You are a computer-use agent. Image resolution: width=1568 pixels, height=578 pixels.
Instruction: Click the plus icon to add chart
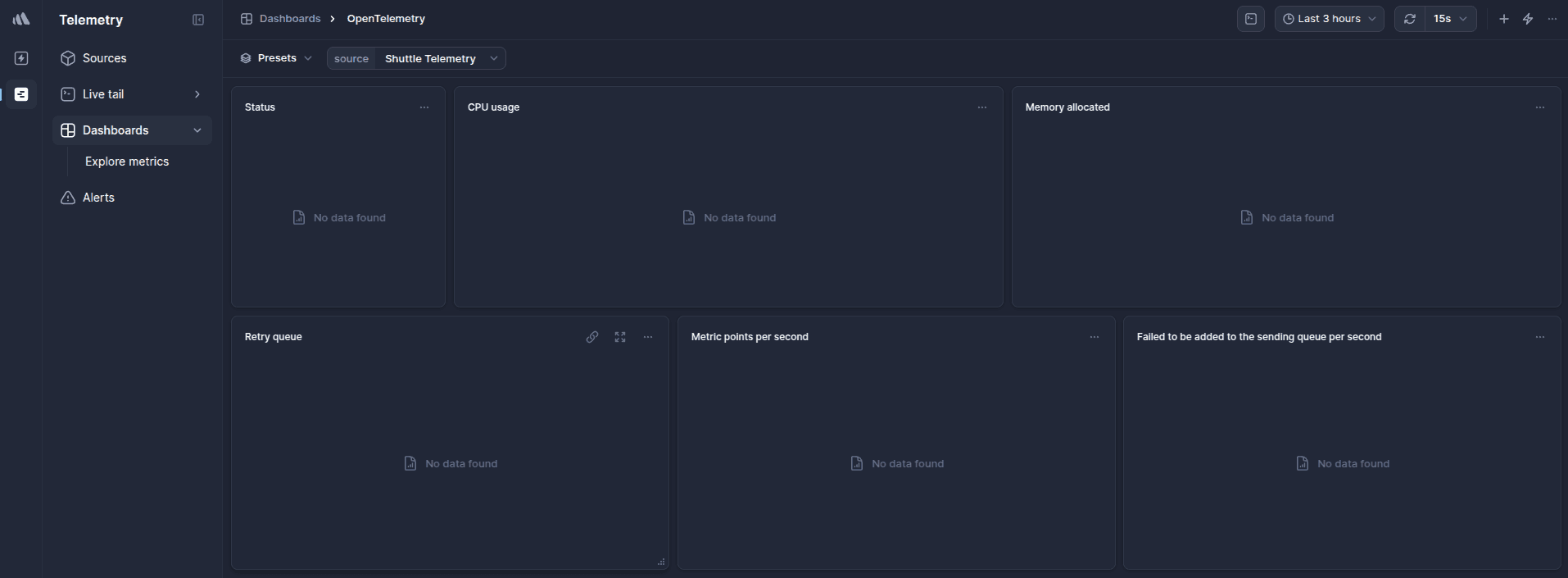click(1504, 19)
